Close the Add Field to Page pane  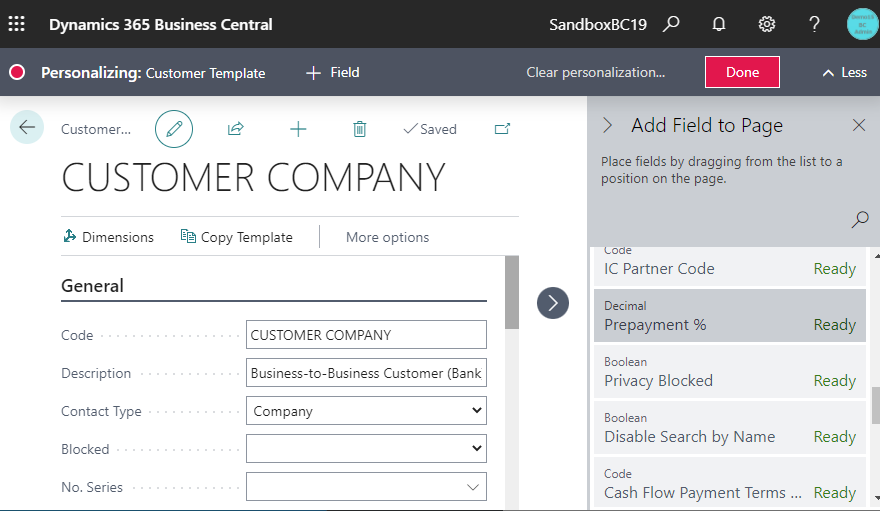859,125
